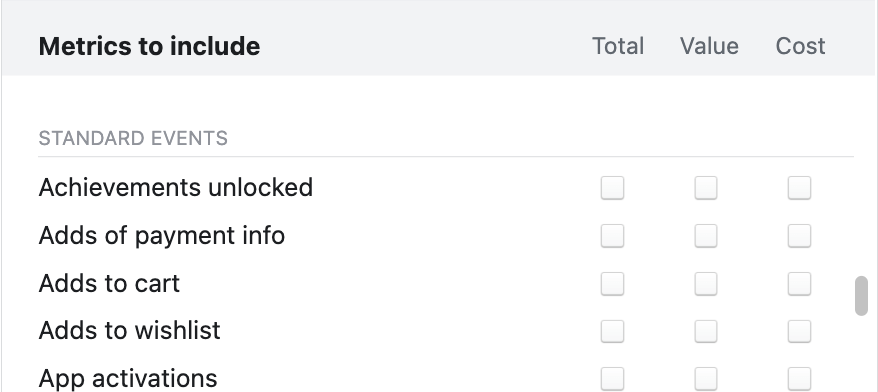Check Cost for Achievements unlocked
The width and height of the screenshot is (878, 392).
click(x=799, y=188)
